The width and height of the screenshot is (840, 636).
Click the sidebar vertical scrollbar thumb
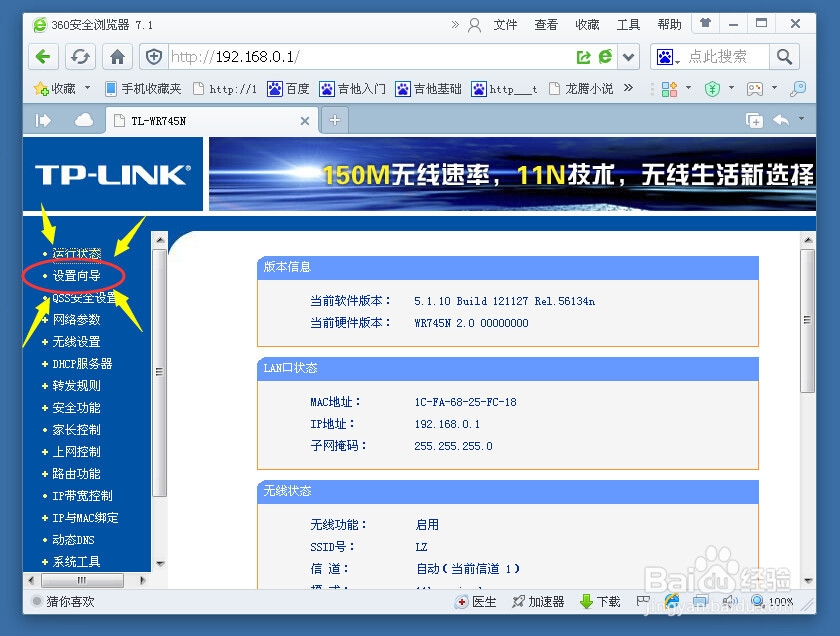point(159,372)
